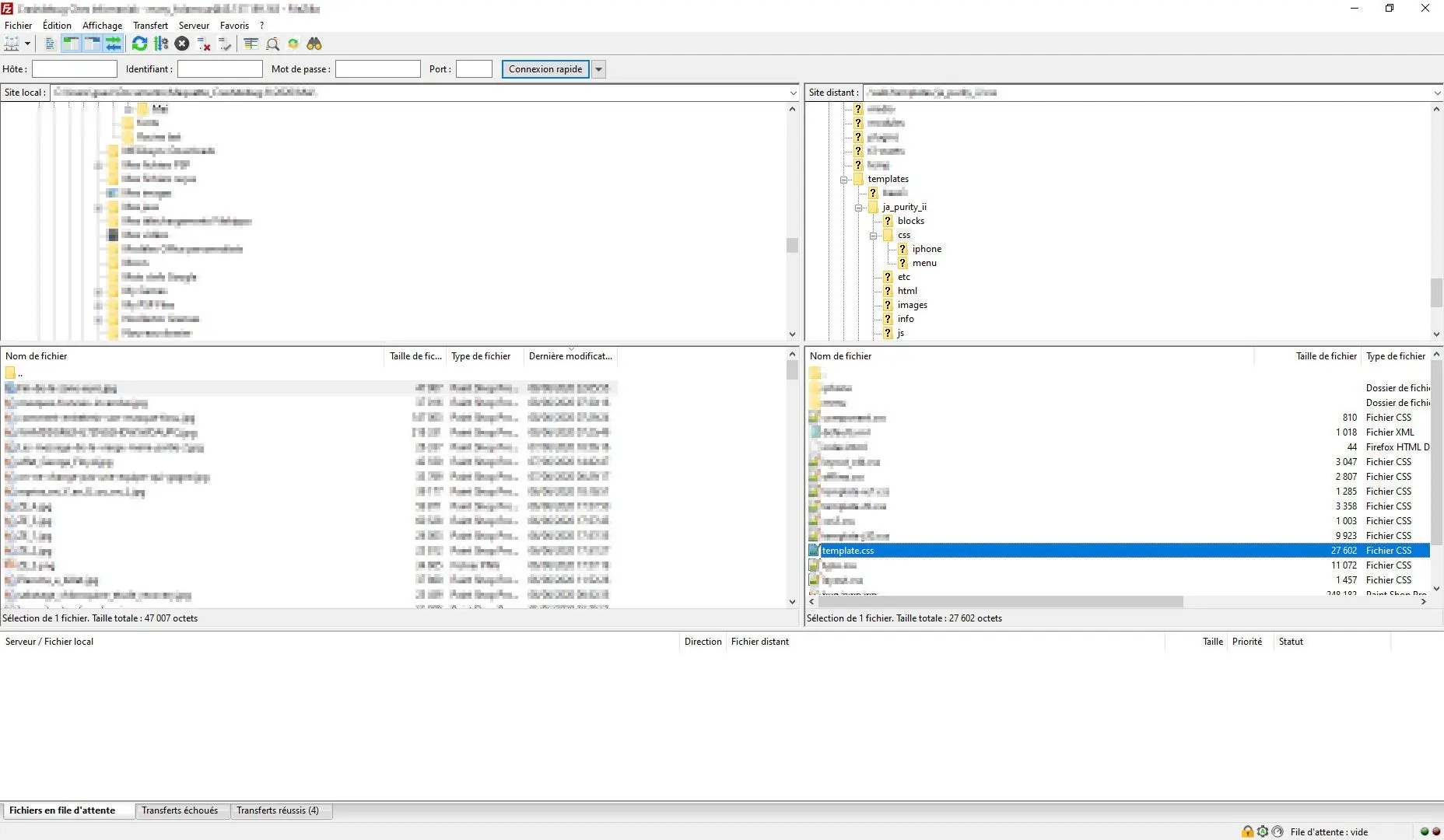
Task: Toggle synchronized browsing icon
Action: [293, 44]
